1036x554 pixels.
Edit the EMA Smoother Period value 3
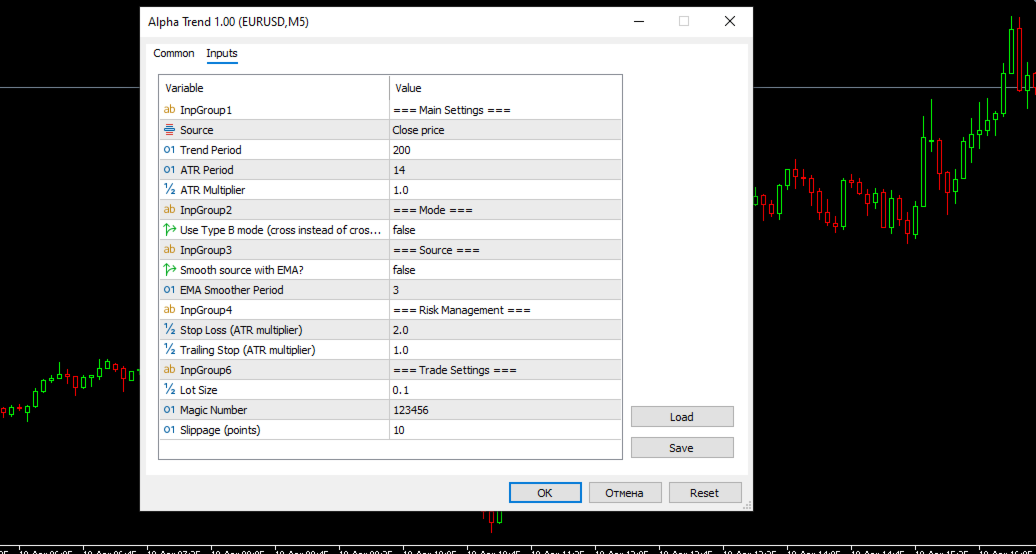(505, 290)
